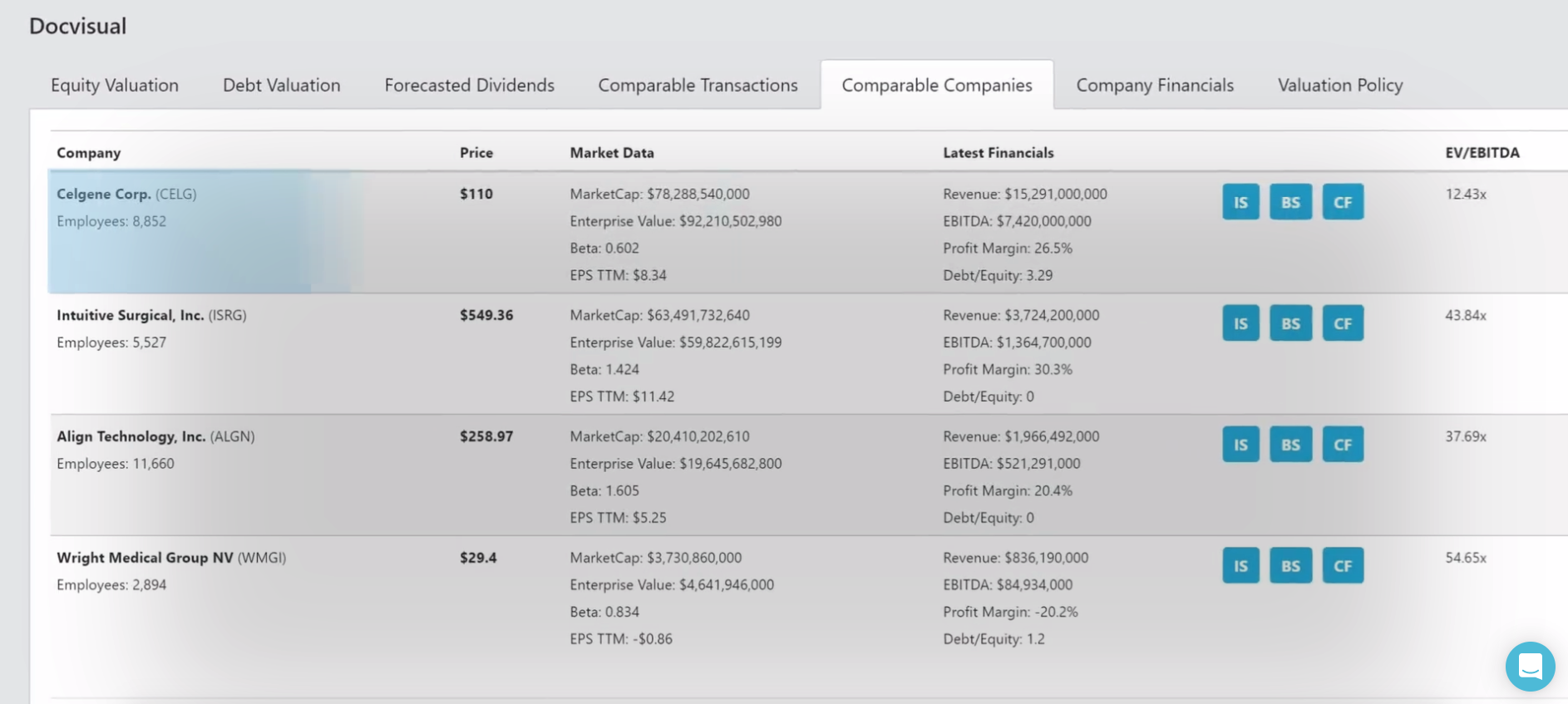Open Celgene Corp. income statement (IS)

tap(1240, 202)
